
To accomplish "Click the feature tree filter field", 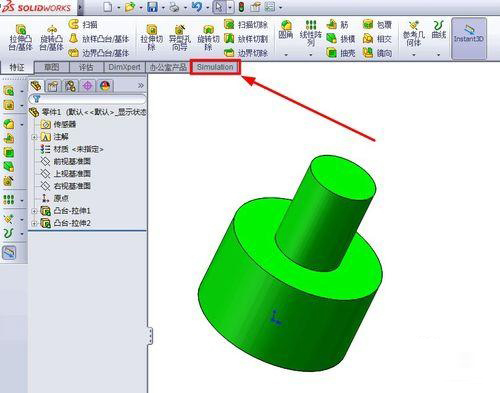I will 87,99.
